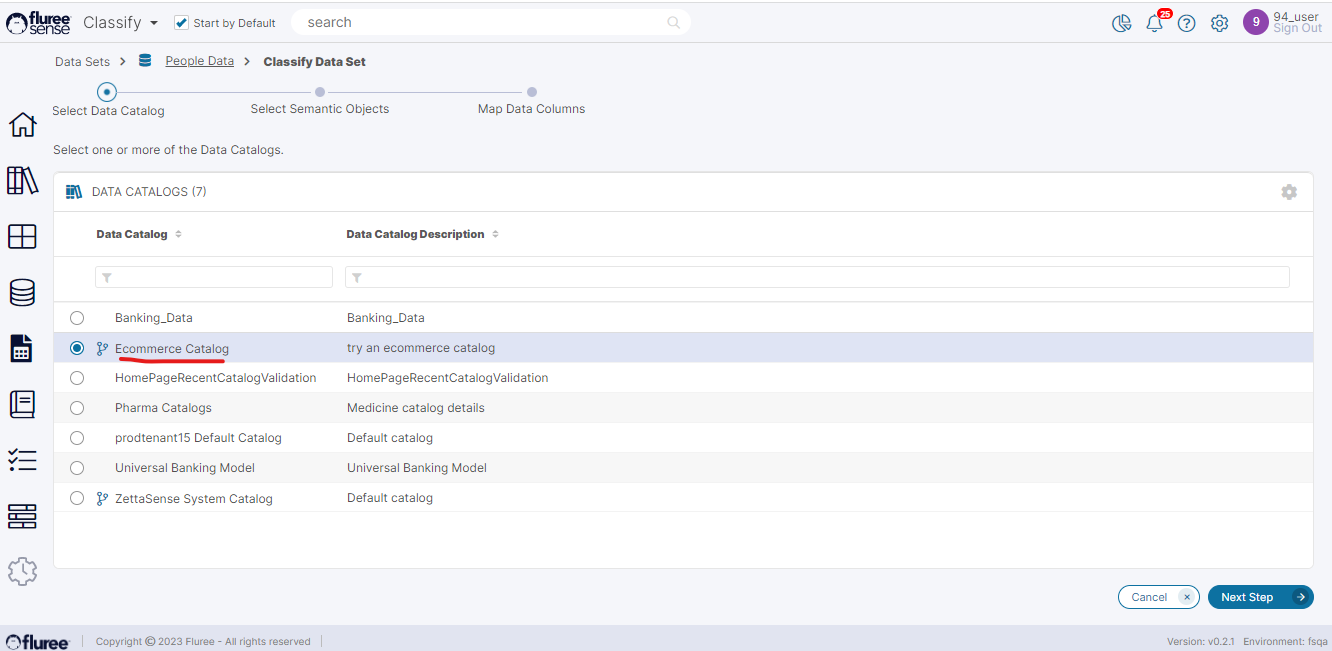The height and width of the screenshot is (651, 1332).
Task: Sort by Data Catalog Description column
Action: (495, 234)
